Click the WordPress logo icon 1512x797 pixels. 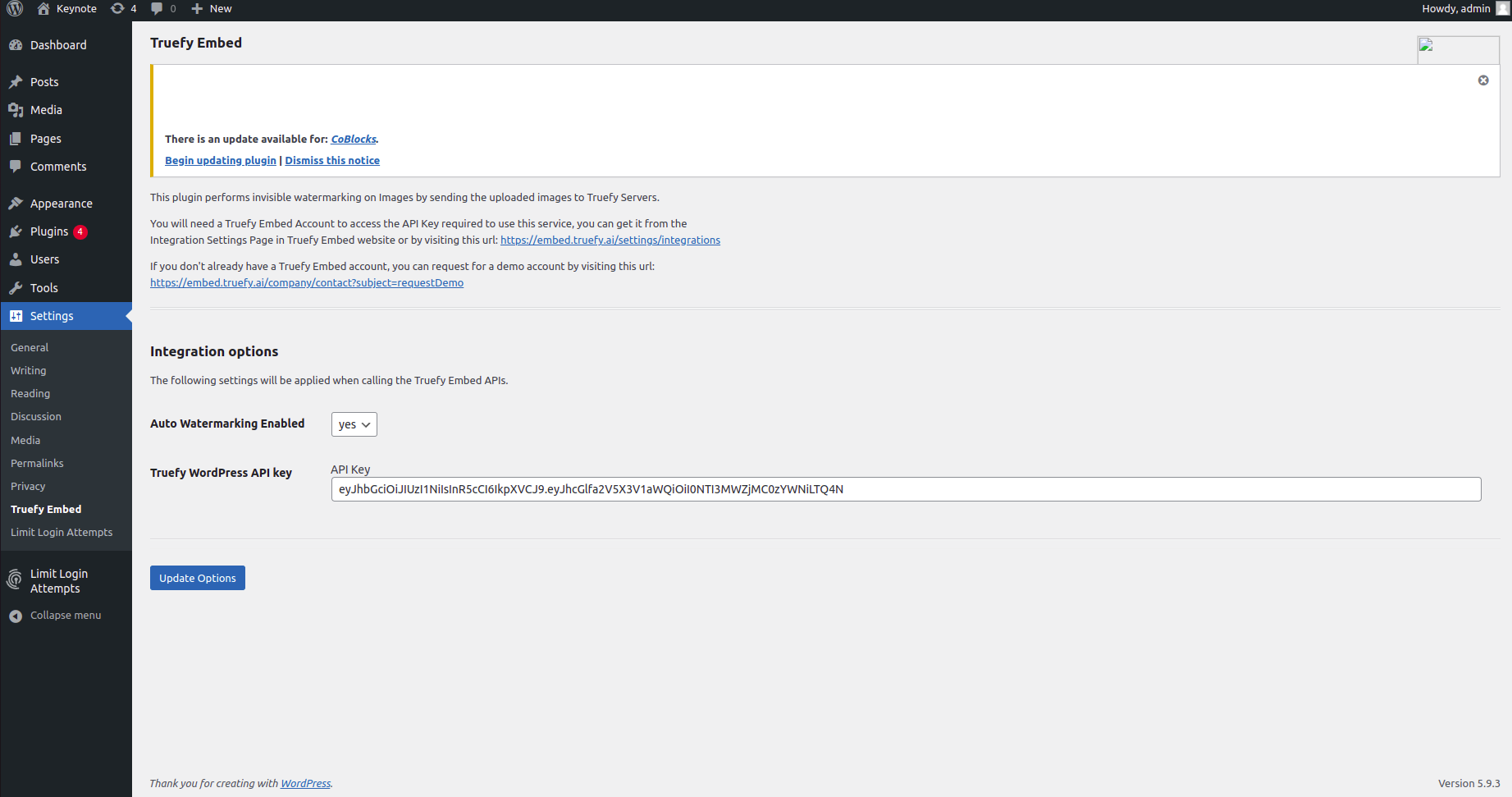tap(15, 9)
